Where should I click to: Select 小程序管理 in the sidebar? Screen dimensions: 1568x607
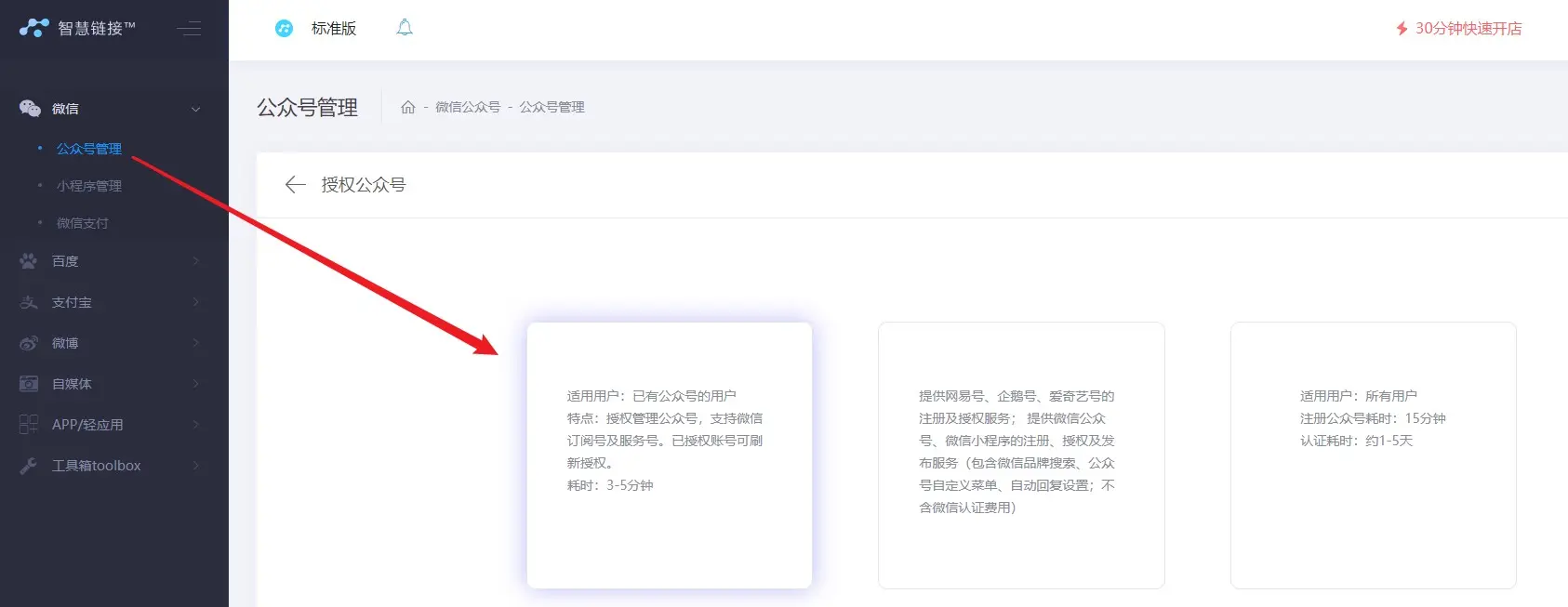[x=89, y=186]
